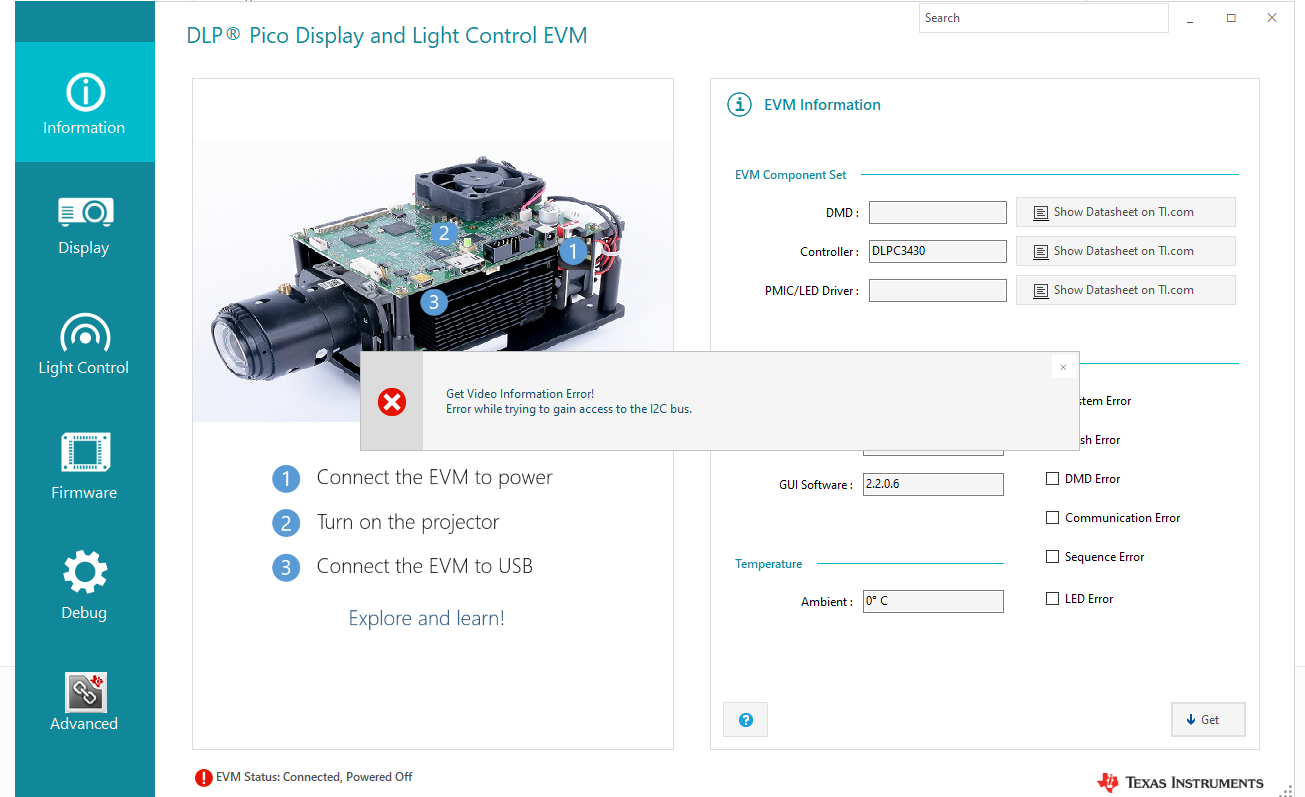The image size is (1305, 797).
Task: Click the EVM Information header icon
Action: click(739, 104)
